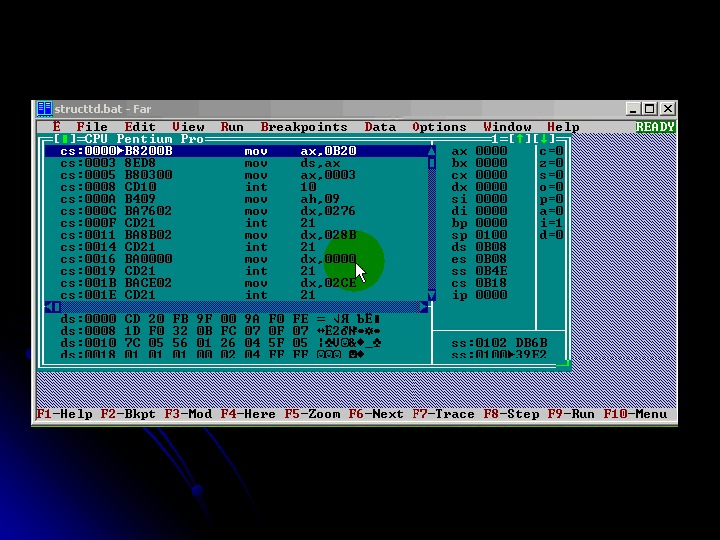Viewport: 720px width, 540px height.
Task: Select instruction line cs:001B mov dx,02CE
Action: [x=236, y=282]
